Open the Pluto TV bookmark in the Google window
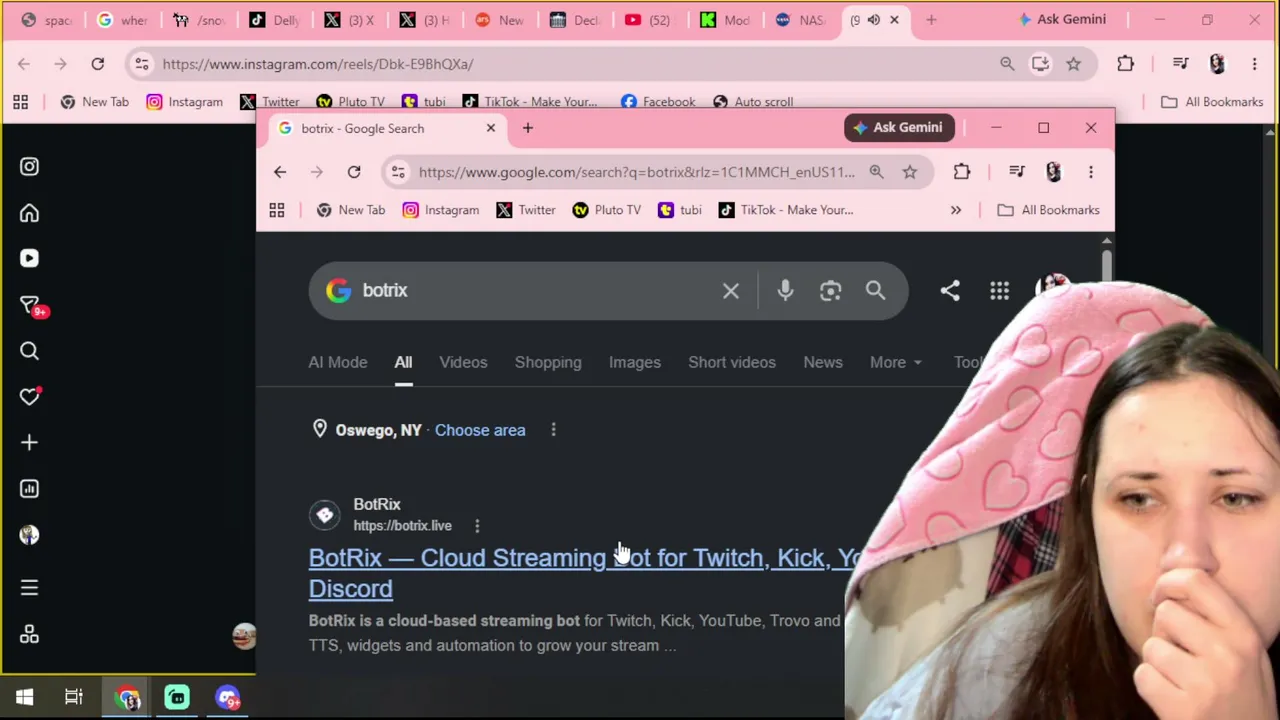The width and height of the screenshot is (1280, 720). pyautogui.click(x=606, y=210)
